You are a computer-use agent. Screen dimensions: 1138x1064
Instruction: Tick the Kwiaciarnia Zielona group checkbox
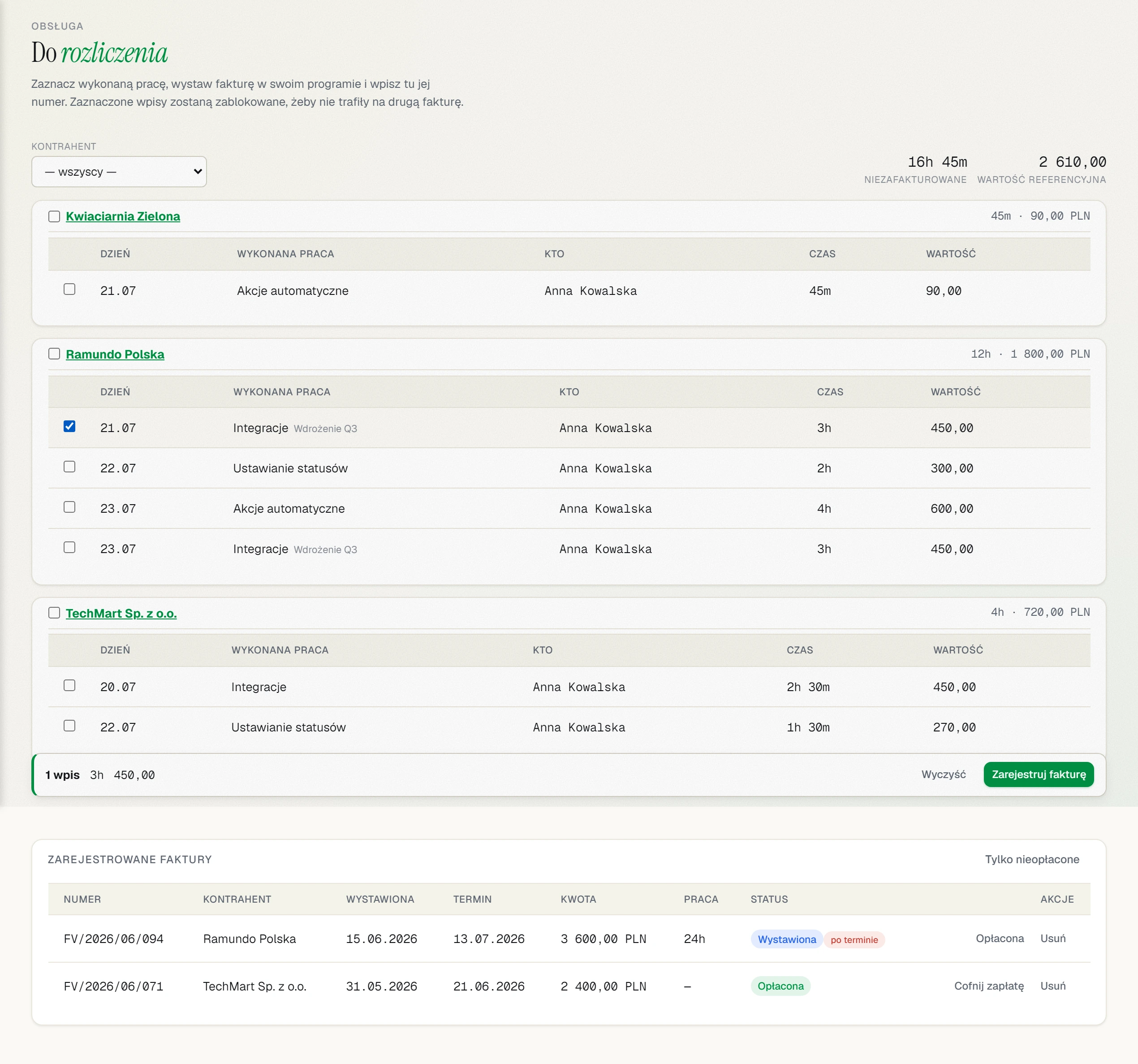[54, 216]
